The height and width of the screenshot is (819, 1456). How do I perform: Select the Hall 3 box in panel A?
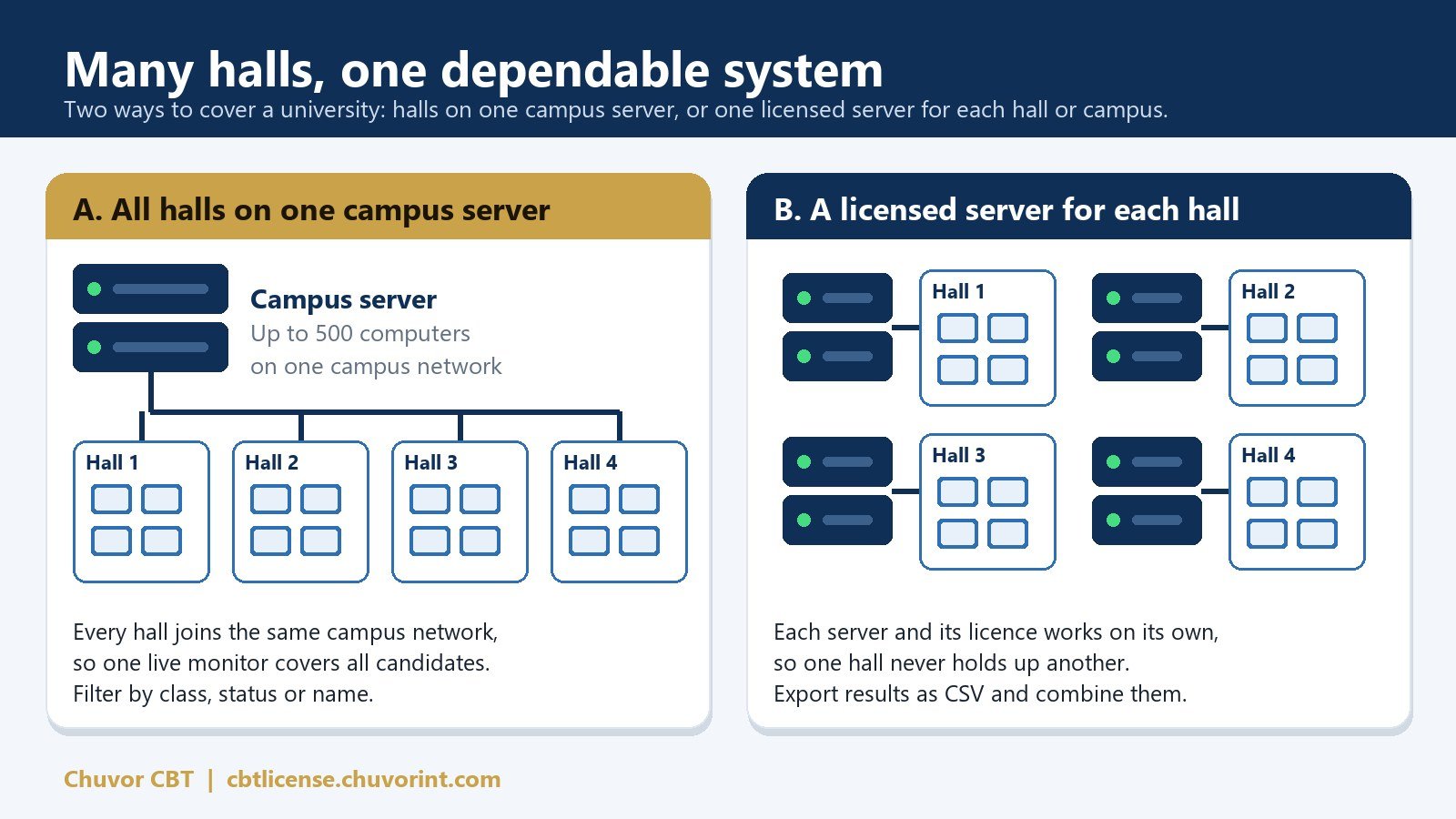coord(460,511)
